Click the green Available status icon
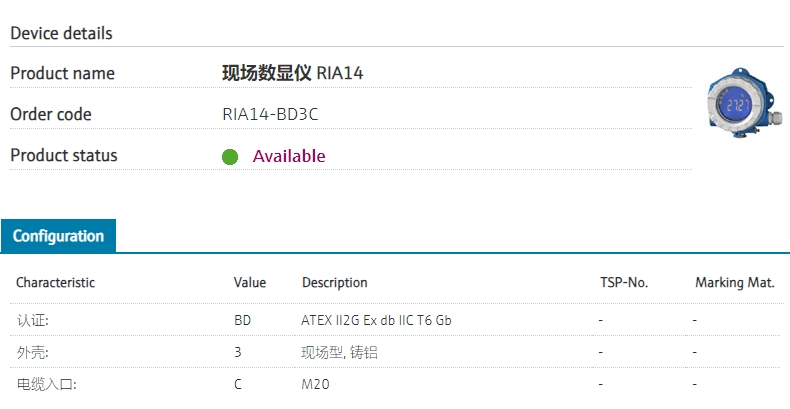The height and width of the screenshot is (409, 790). pos(230,157)
